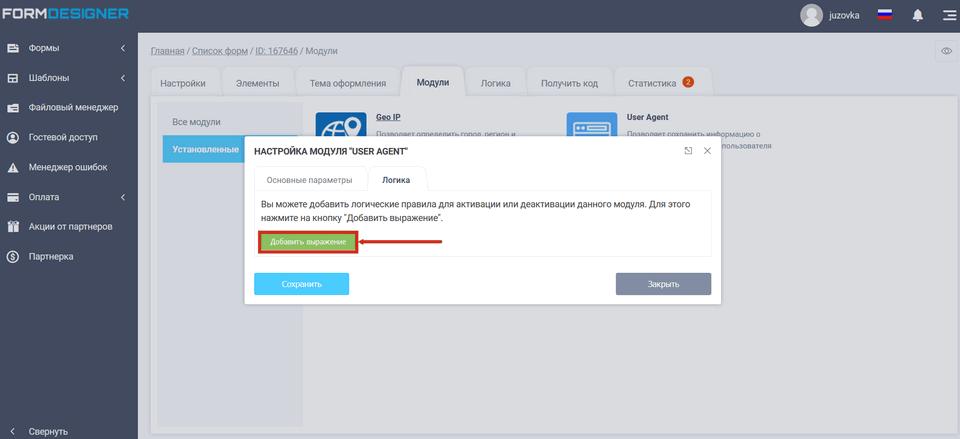Image resolution: width=960 pixels, height=439 pixels.
Task: Toggle the eye preview icon
Action: [946, 51]
